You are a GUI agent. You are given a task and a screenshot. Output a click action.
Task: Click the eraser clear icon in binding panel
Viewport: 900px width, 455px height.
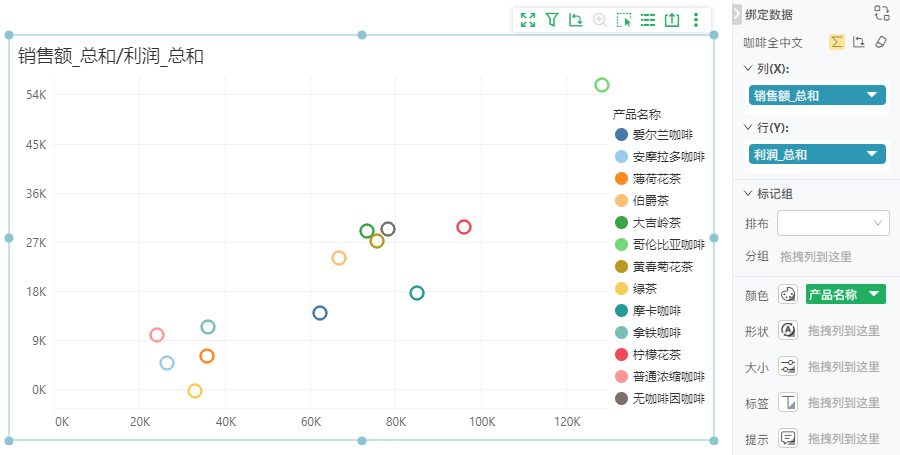tap(880, 42)
